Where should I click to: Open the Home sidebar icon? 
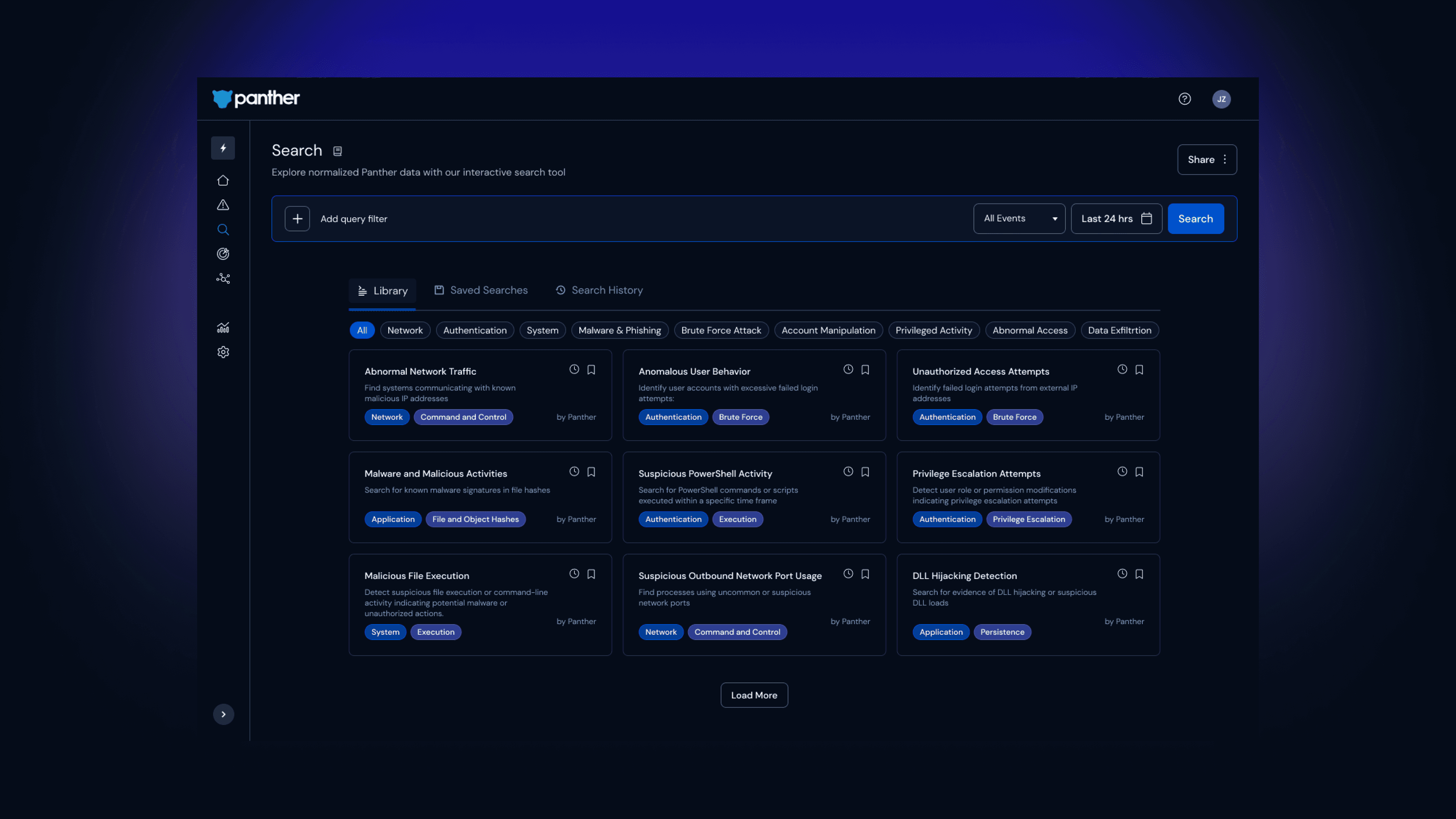(223, 180)
